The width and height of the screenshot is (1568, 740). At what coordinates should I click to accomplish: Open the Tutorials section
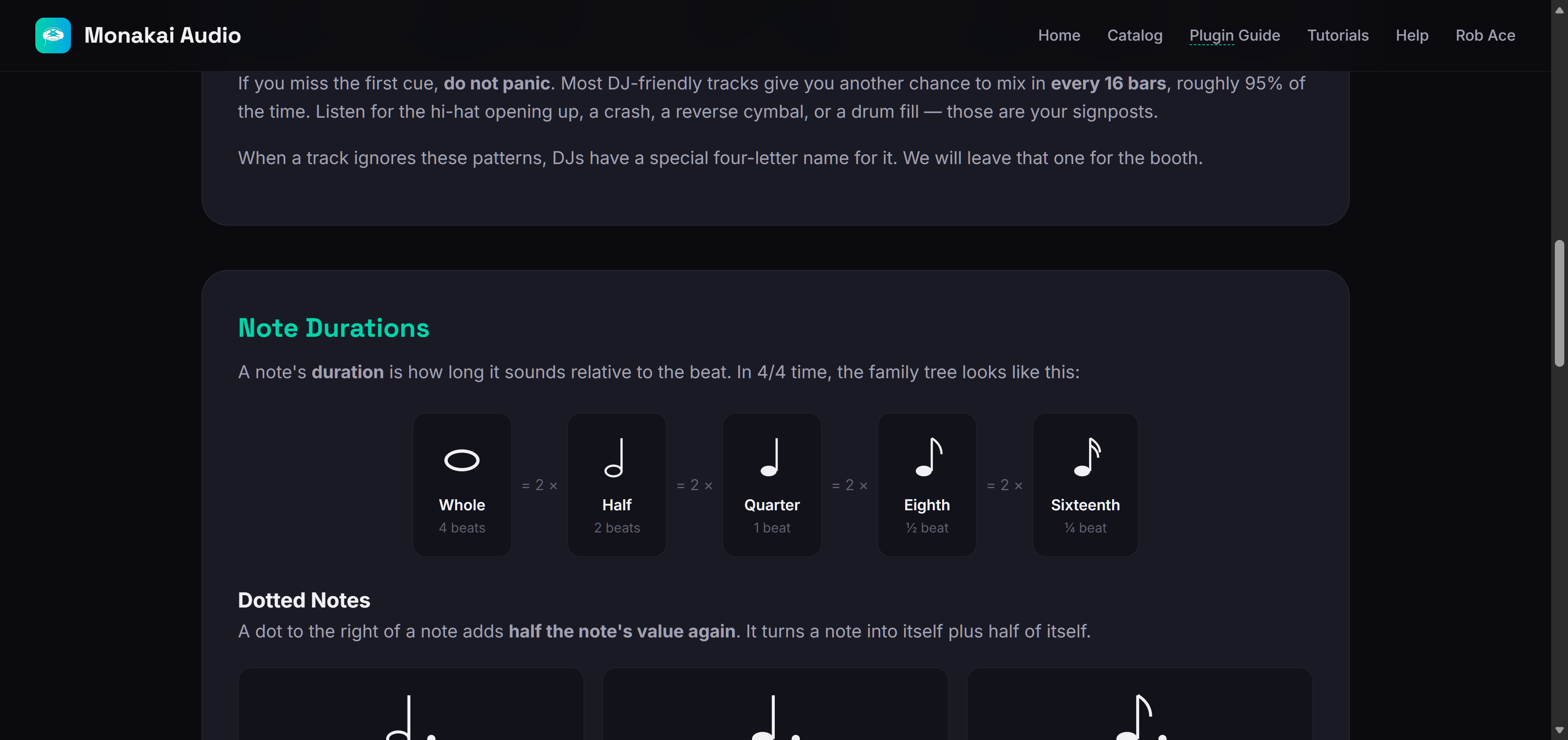pyautogui.click(x=1338, y=35)
